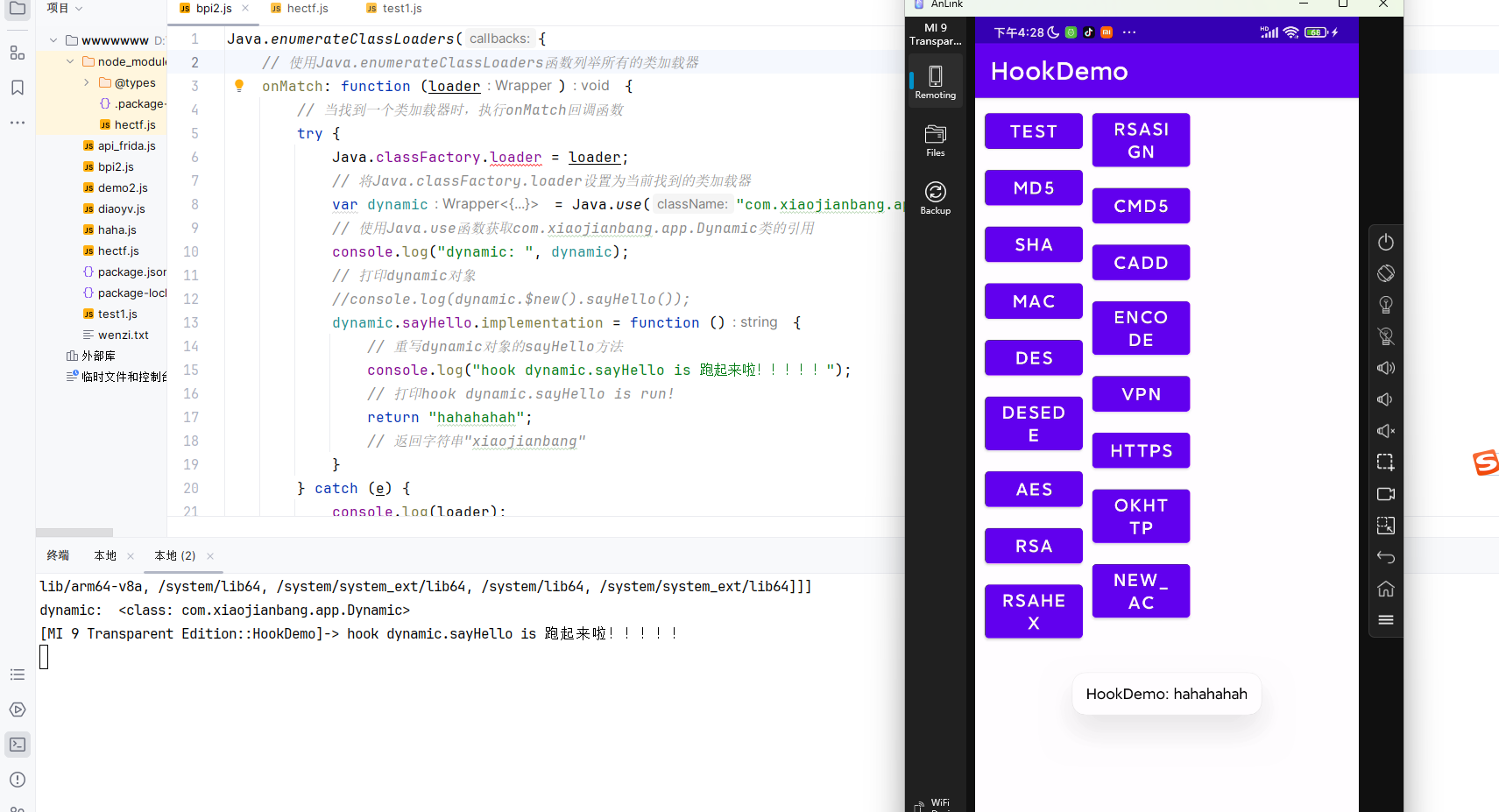This screenshot has width=1499, height=812.
Task: Open Files panel in AnLink
Action: [x=936, y=140]
